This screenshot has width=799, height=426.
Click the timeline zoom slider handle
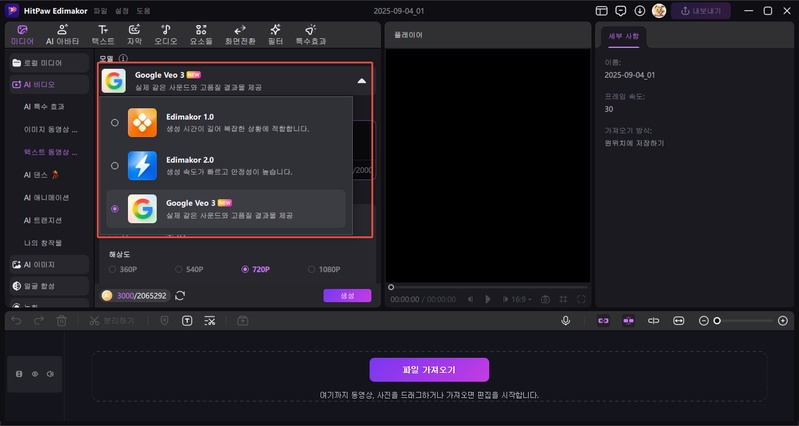(x=717, y=321)
